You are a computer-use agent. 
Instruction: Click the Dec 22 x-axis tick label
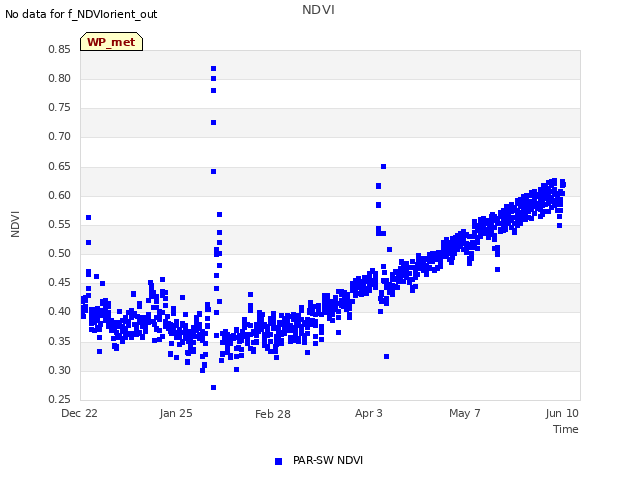(80, 413)
